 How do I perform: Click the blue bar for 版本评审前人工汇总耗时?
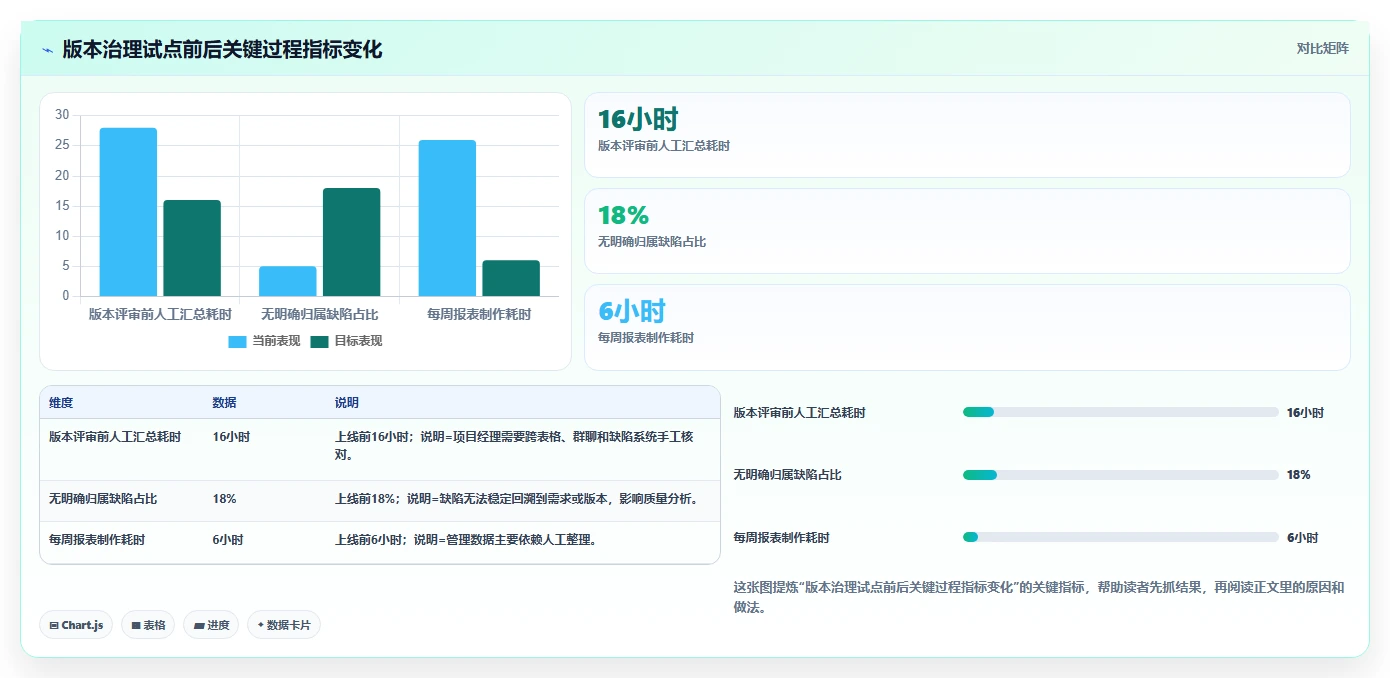click(x=128, y=212)
